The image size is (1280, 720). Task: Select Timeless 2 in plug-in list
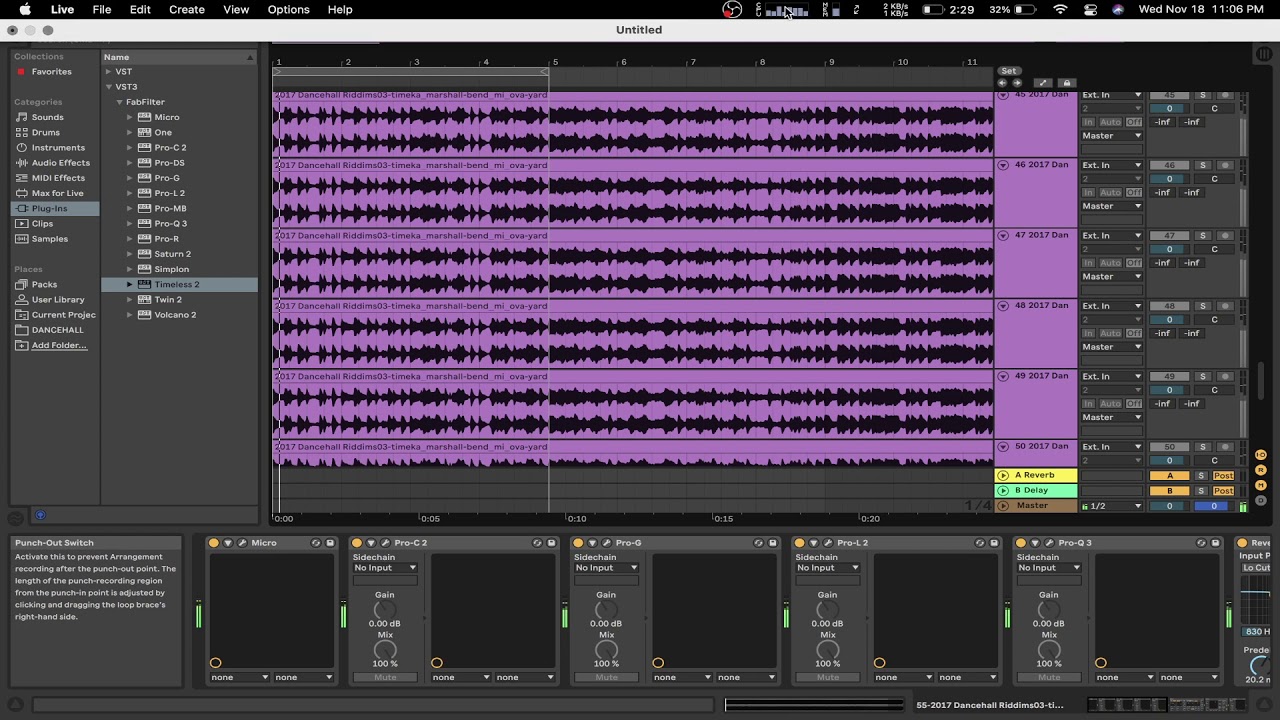pos(177,284)
